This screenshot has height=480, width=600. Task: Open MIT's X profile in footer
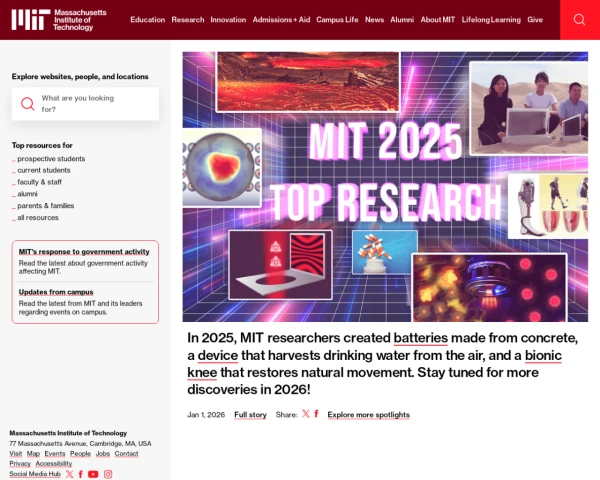click(69, 474)
